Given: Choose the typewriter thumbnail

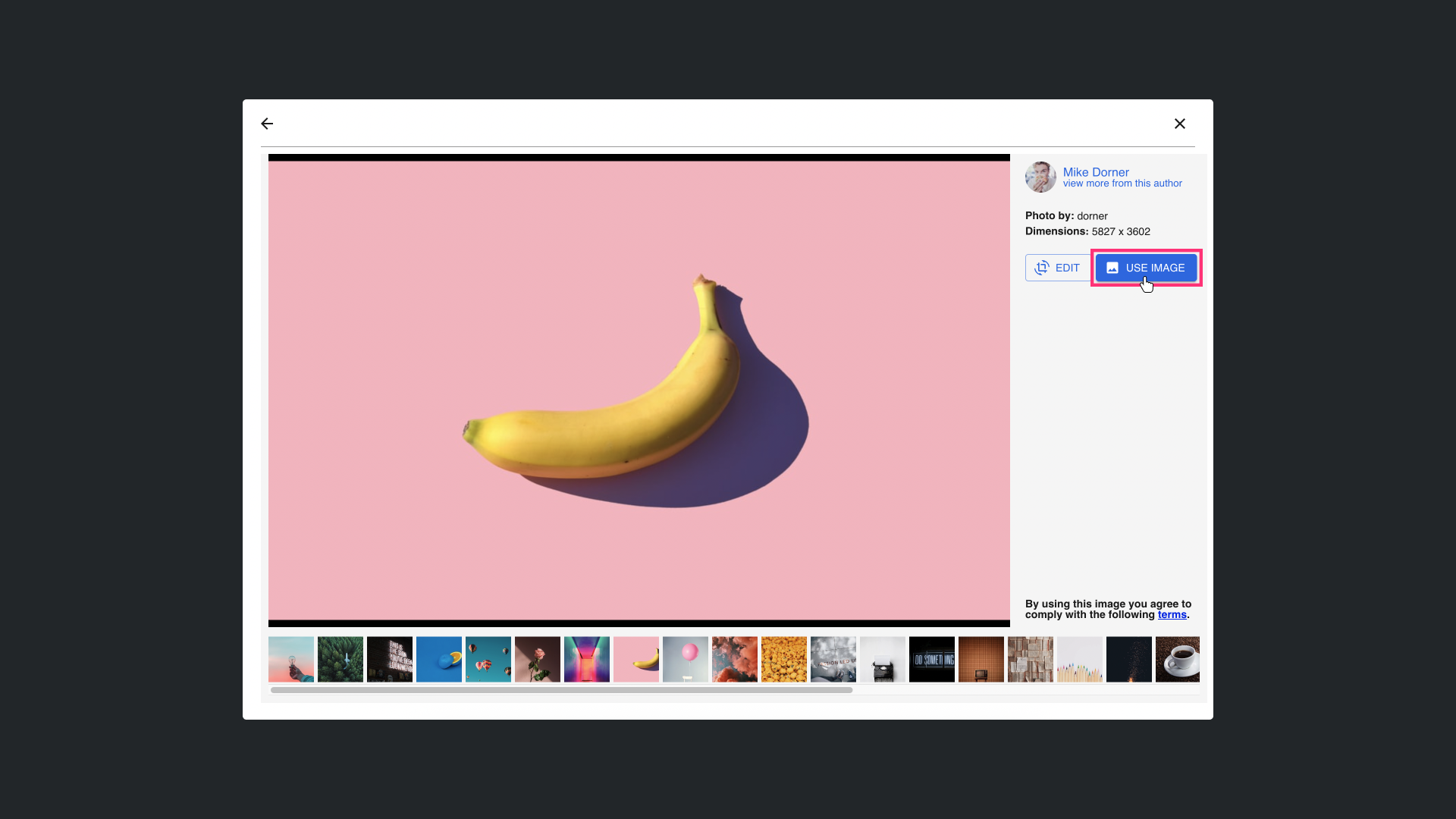Looking at the screenshot, I should [x=883, y=659].
